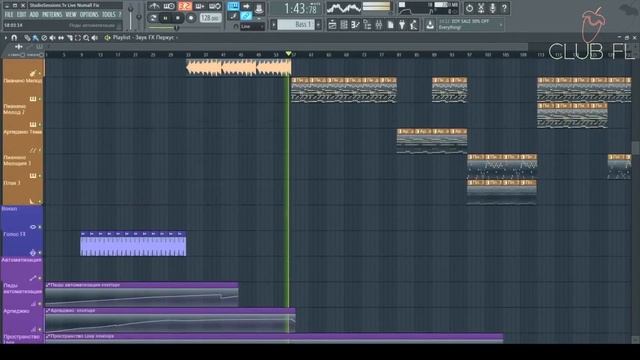
Task: Open the mixer icon
Action: 379,25
